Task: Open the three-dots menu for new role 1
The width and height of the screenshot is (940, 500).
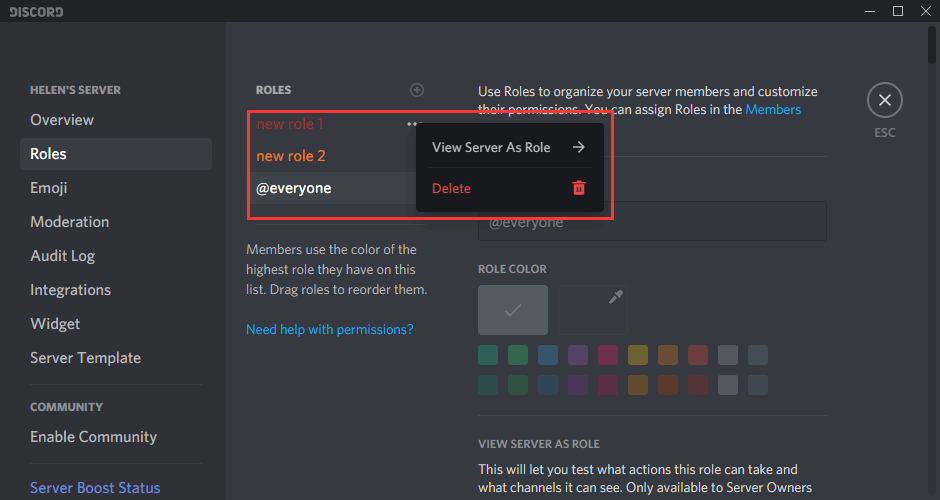Action: point(413,124)
